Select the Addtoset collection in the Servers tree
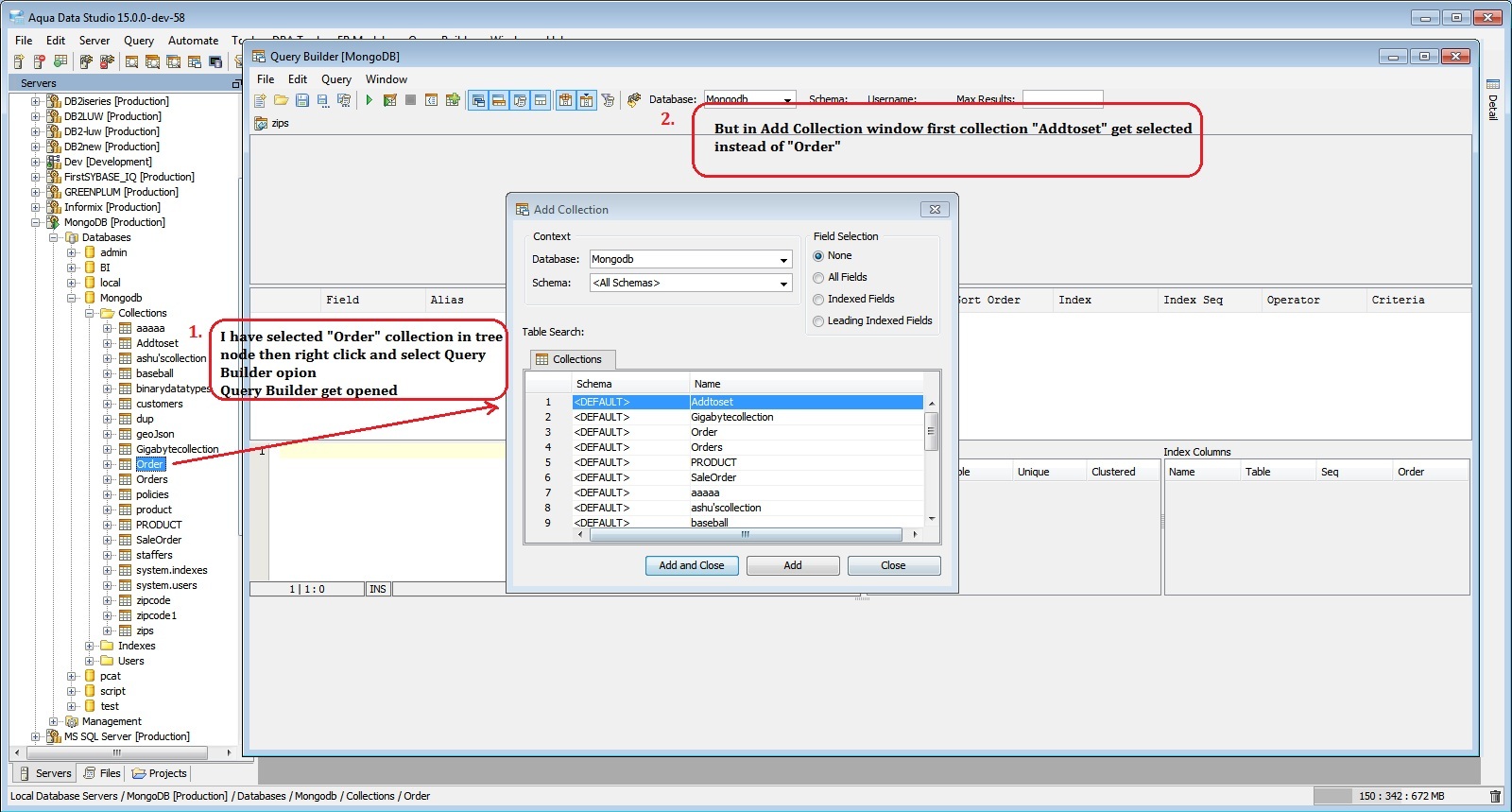 pyautogui.click(x=157, y=343)
